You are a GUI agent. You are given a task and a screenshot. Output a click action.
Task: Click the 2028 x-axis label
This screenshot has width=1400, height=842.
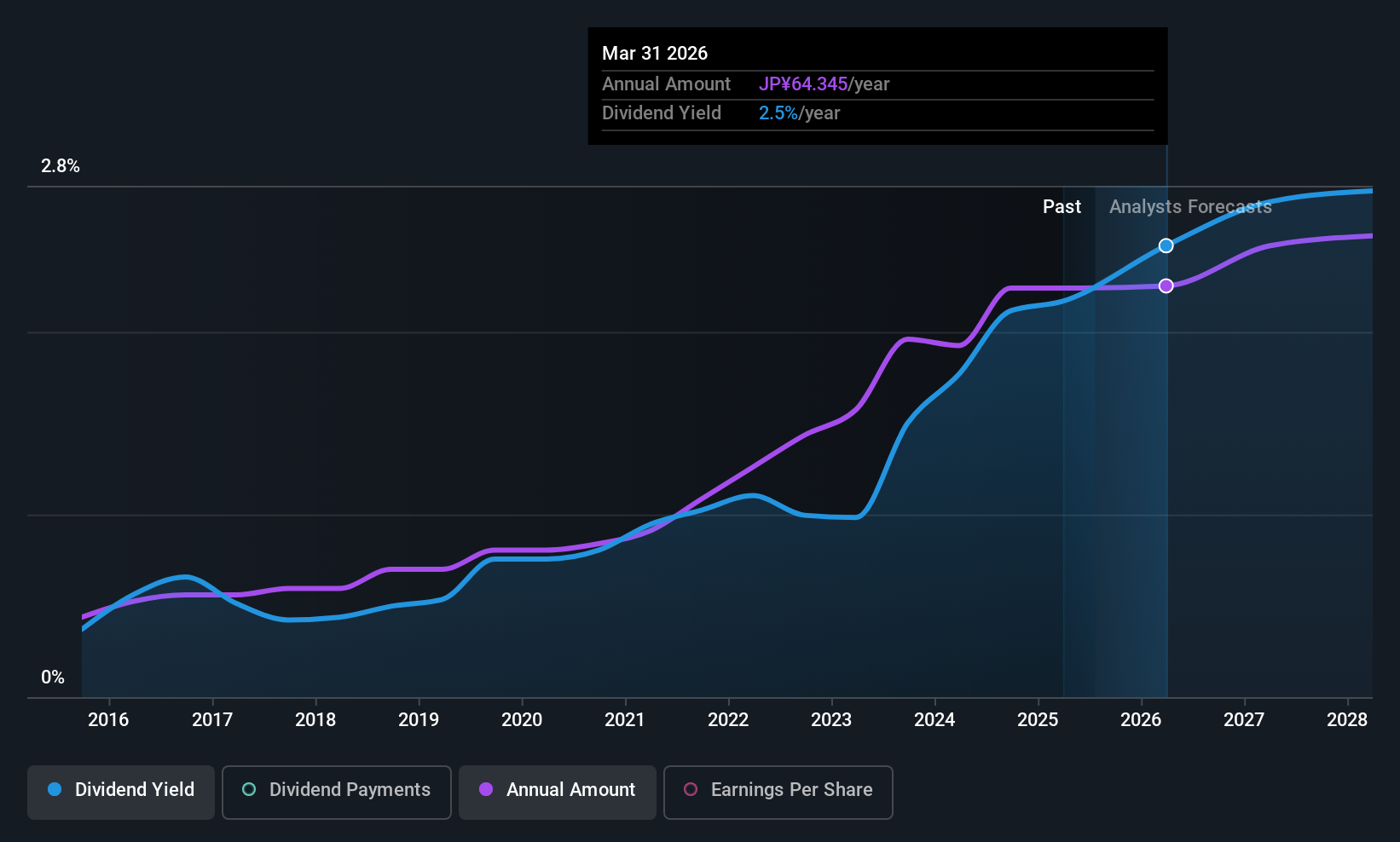[1347, 719]
